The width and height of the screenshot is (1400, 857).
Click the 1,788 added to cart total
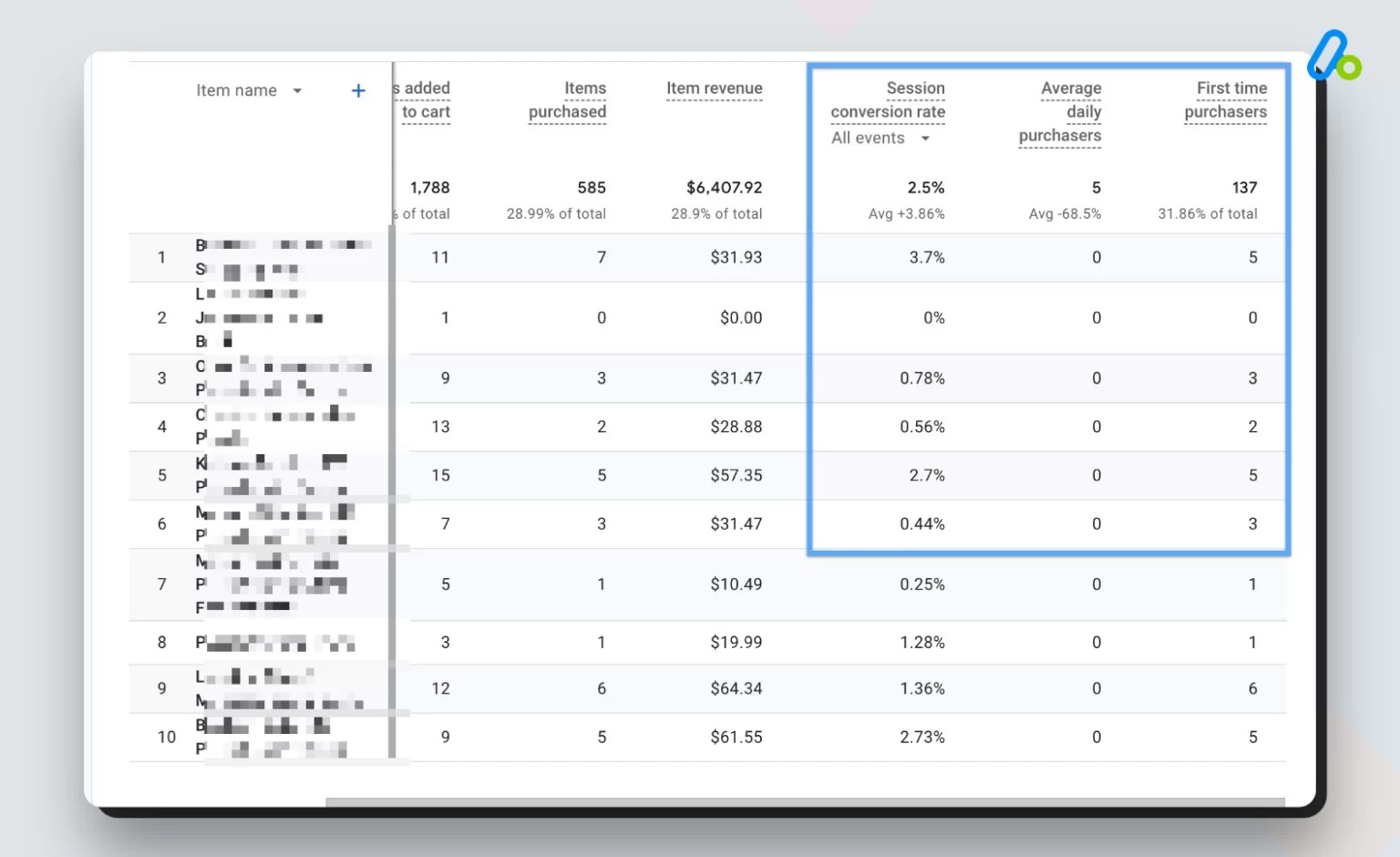point(430,188)
